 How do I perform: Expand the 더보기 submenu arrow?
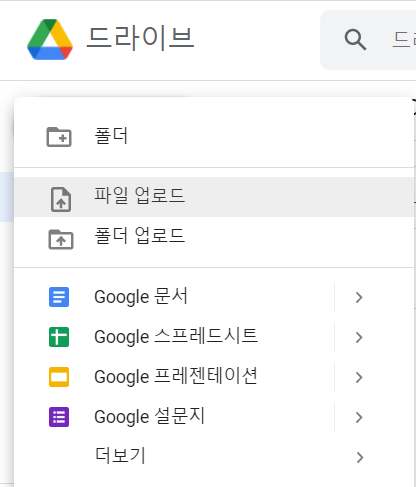point(359,457)
